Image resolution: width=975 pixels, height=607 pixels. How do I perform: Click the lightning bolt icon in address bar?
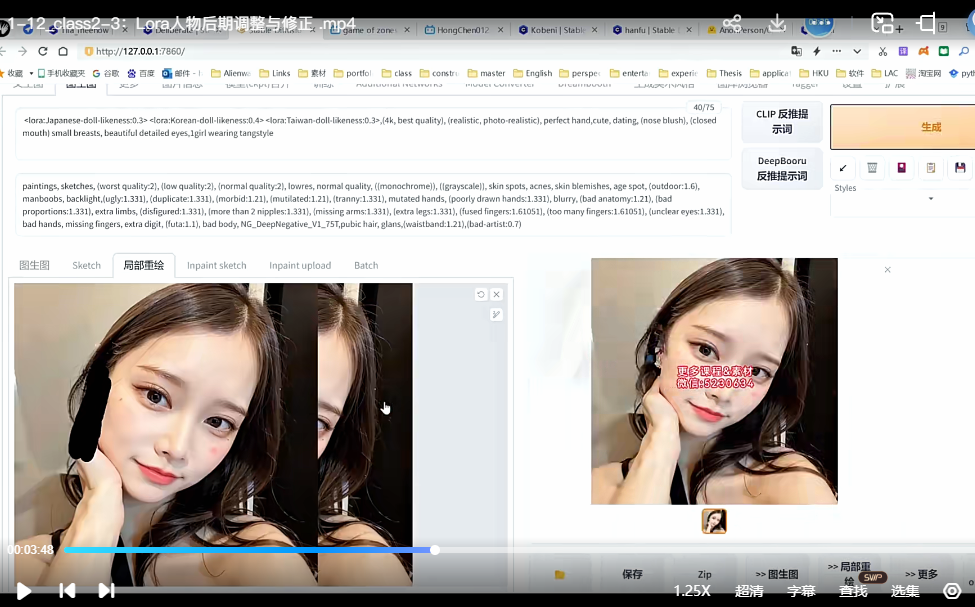coord(816,51)
